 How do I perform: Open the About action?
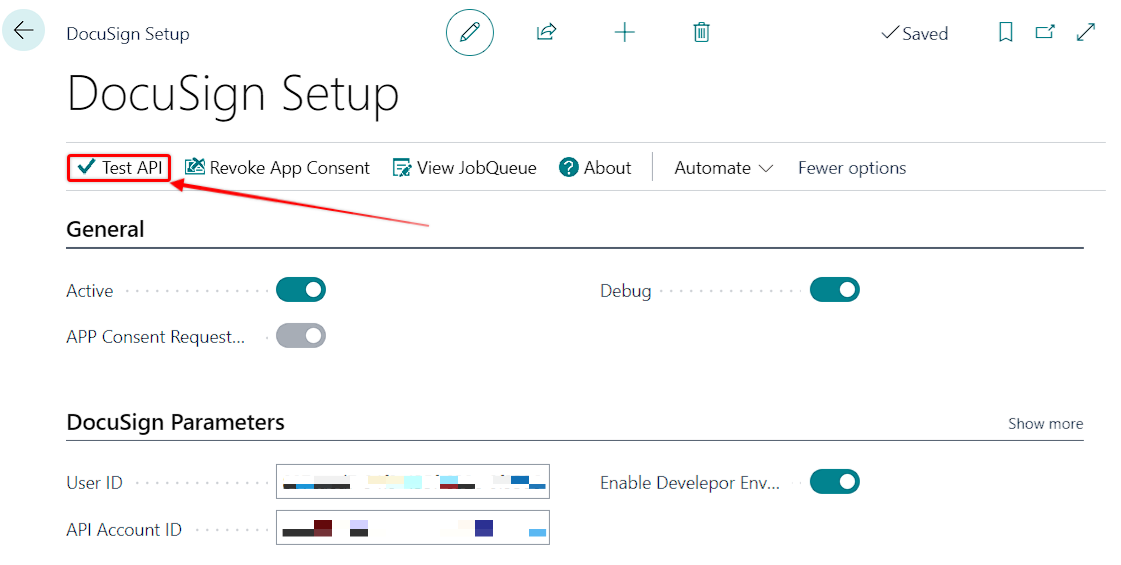pos(595,168)
